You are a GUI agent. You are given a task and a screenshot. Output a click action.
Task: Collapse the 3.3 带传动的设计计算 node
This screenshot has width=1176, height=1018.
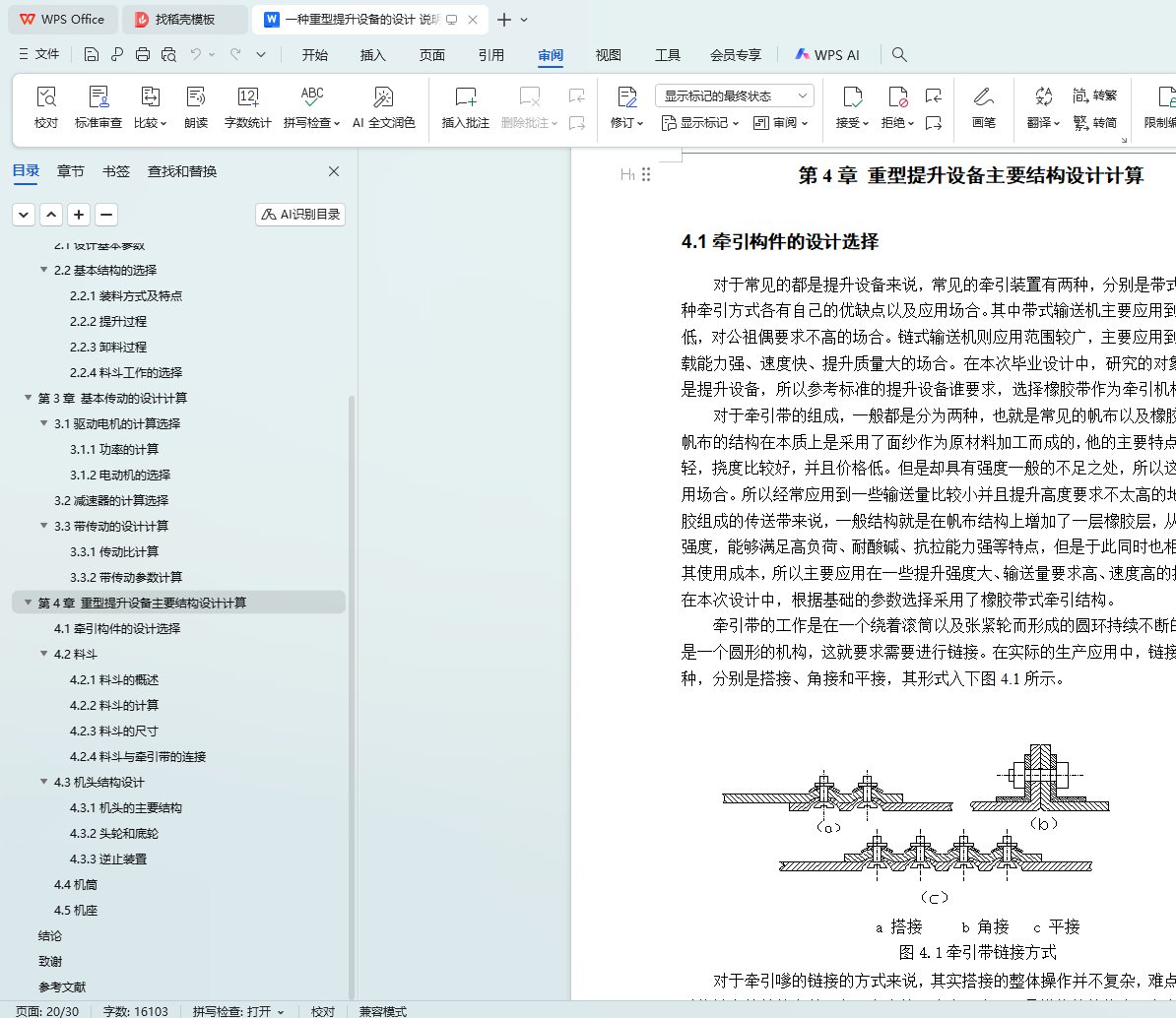(43, 526)
